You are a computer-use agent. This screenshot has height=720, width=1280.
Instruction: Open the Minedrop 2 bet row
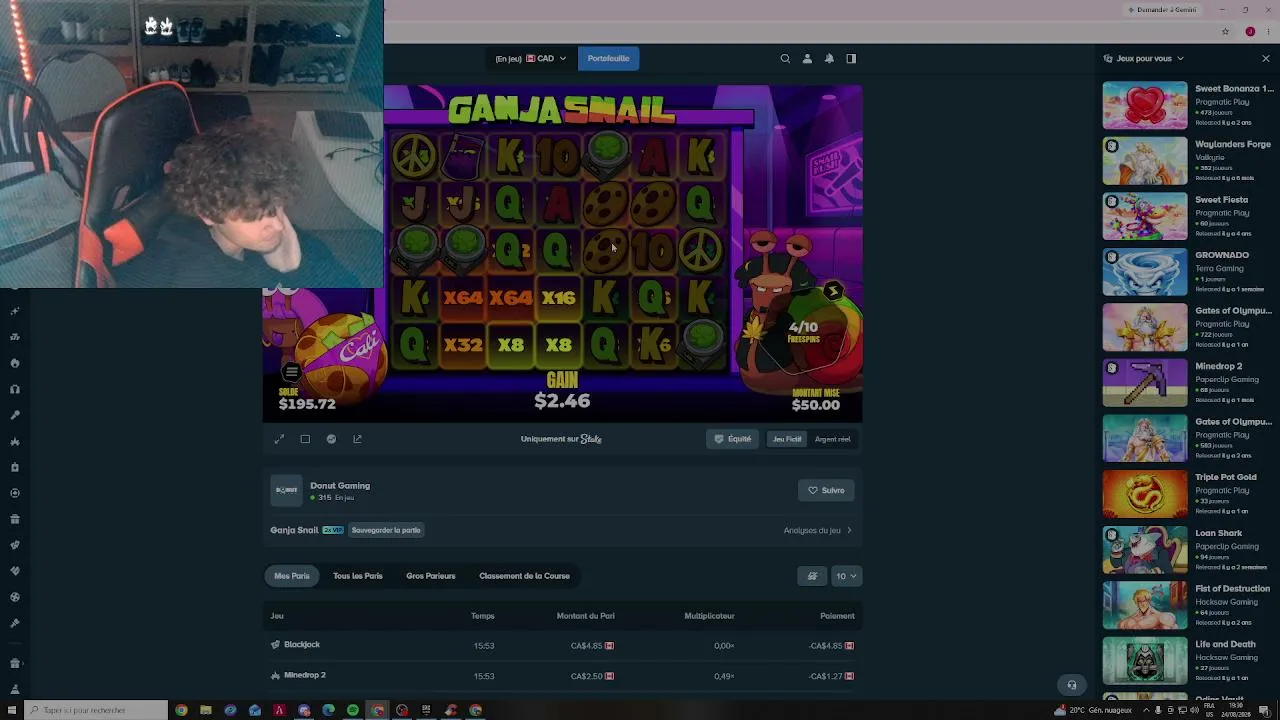562,676
